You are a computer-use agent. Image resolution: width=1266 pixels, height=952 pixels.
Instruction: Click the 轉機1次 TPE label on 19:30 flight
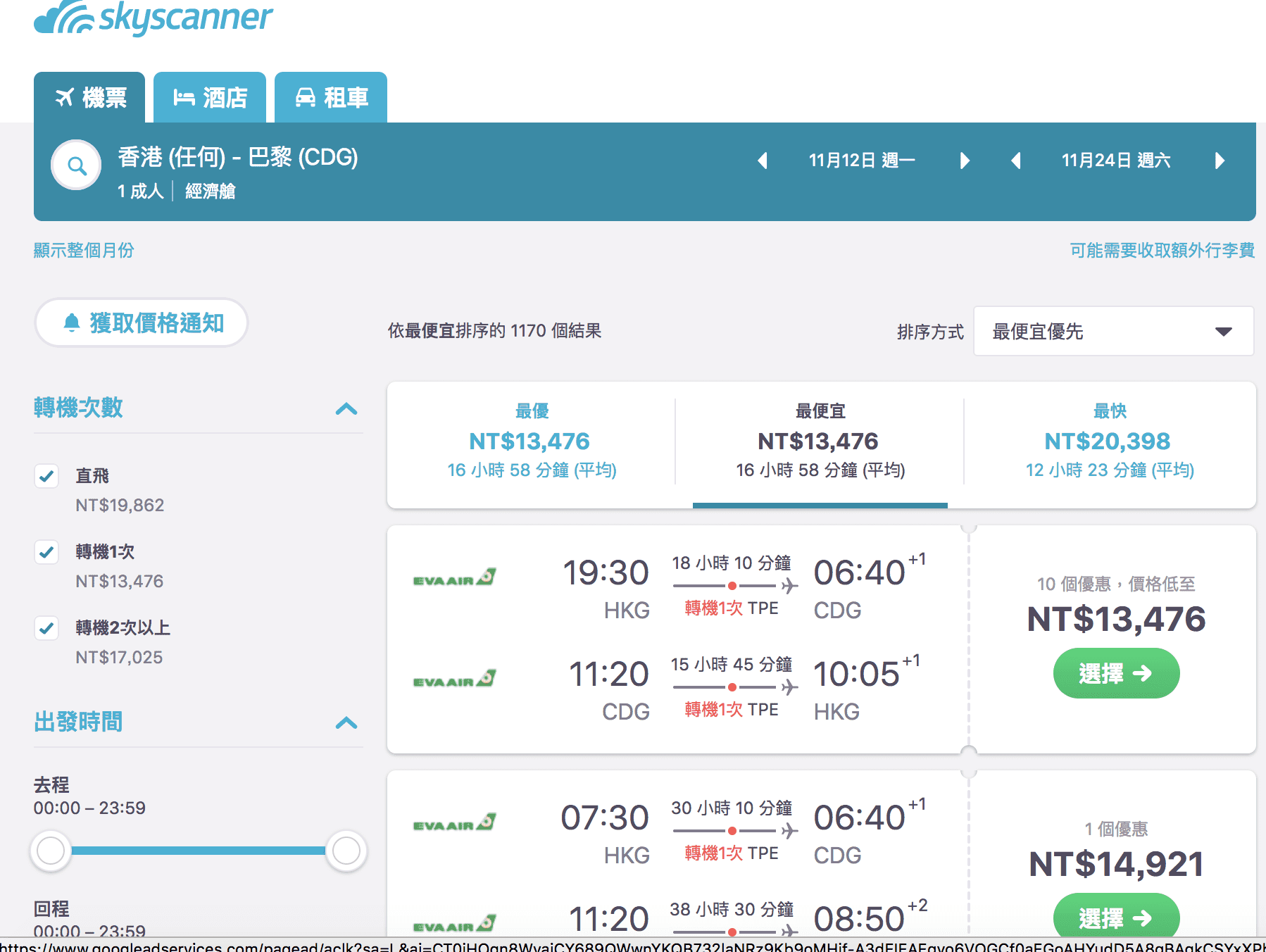(x=732, y=608)
